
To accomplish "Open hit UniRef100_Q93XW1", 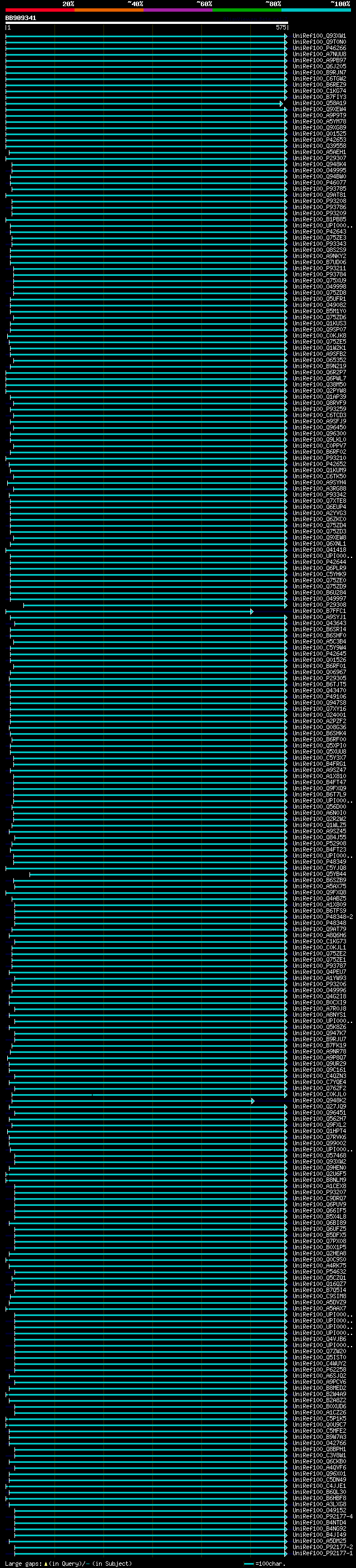I will click(319, 36).
